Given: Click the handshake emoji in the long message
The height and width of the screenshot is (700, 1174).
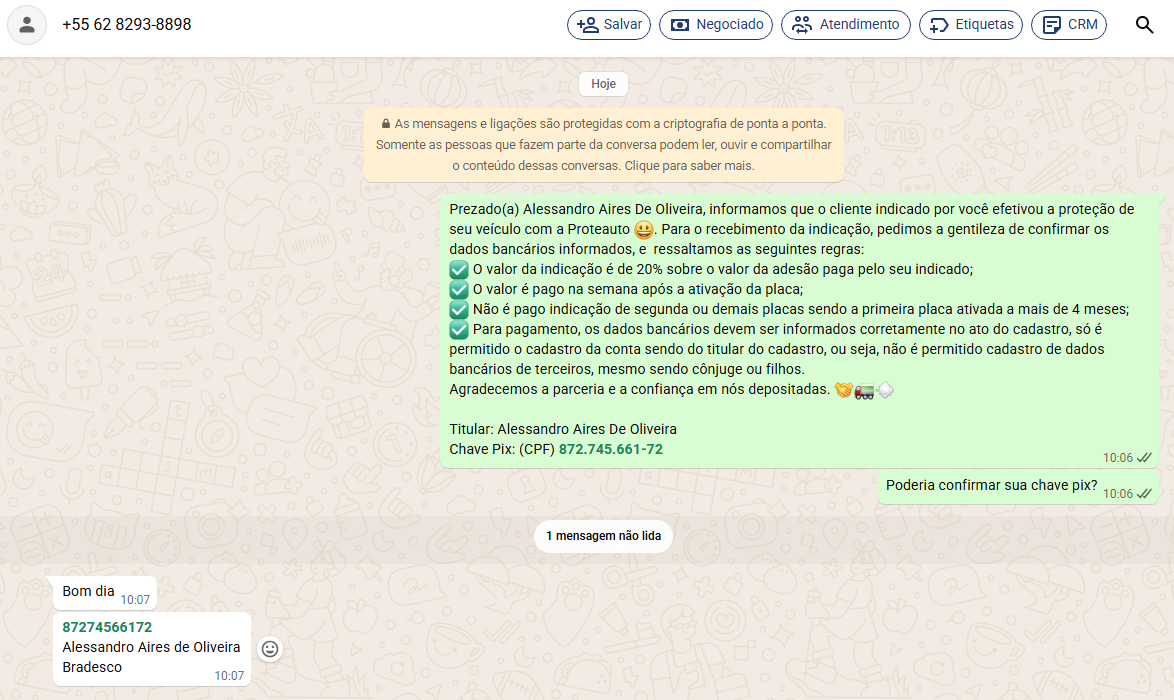Looking at the screenshot, I should pos(843,390).
